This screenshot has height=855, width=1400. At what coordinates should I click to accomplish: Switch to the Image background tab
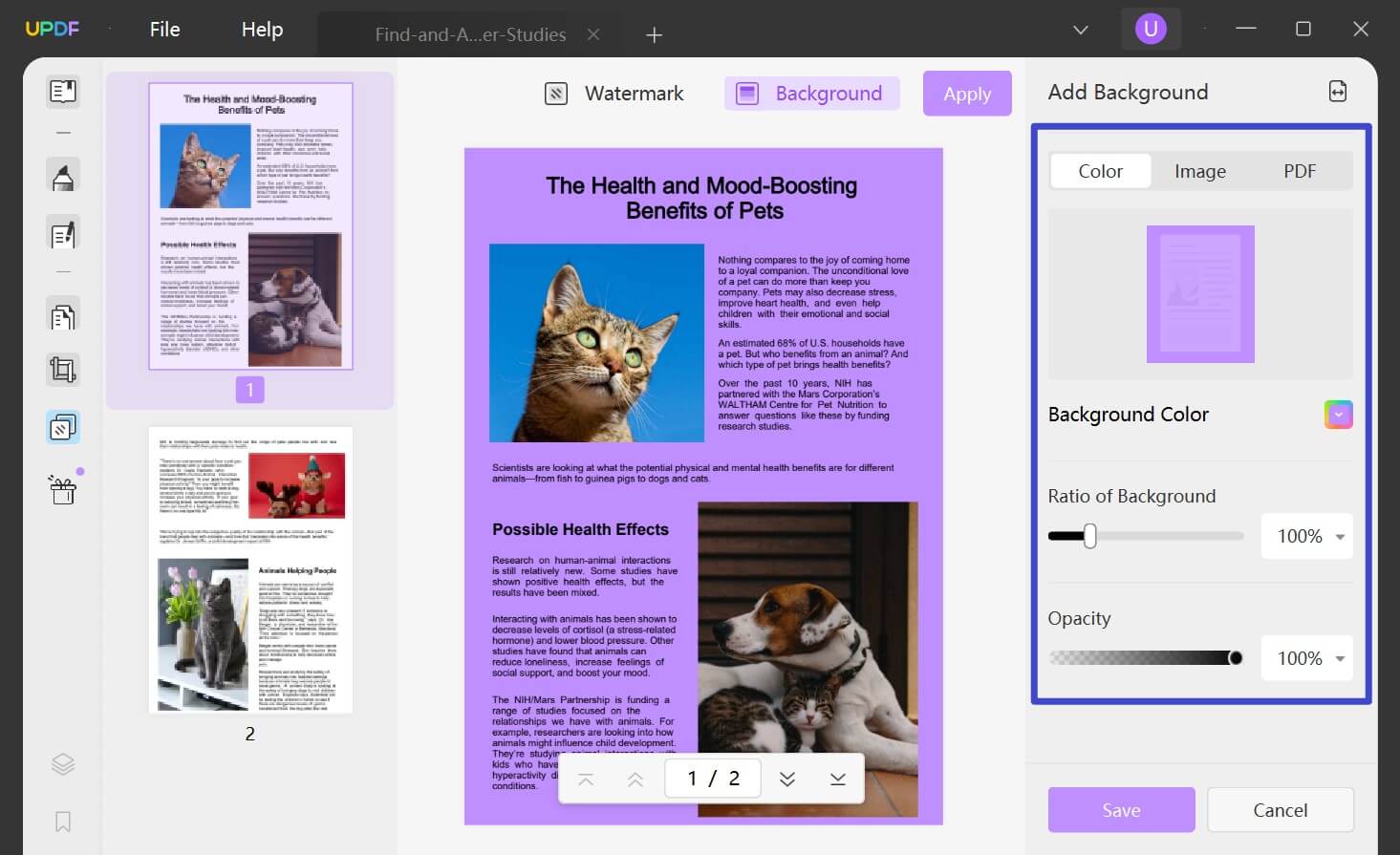click(1199, 170)
